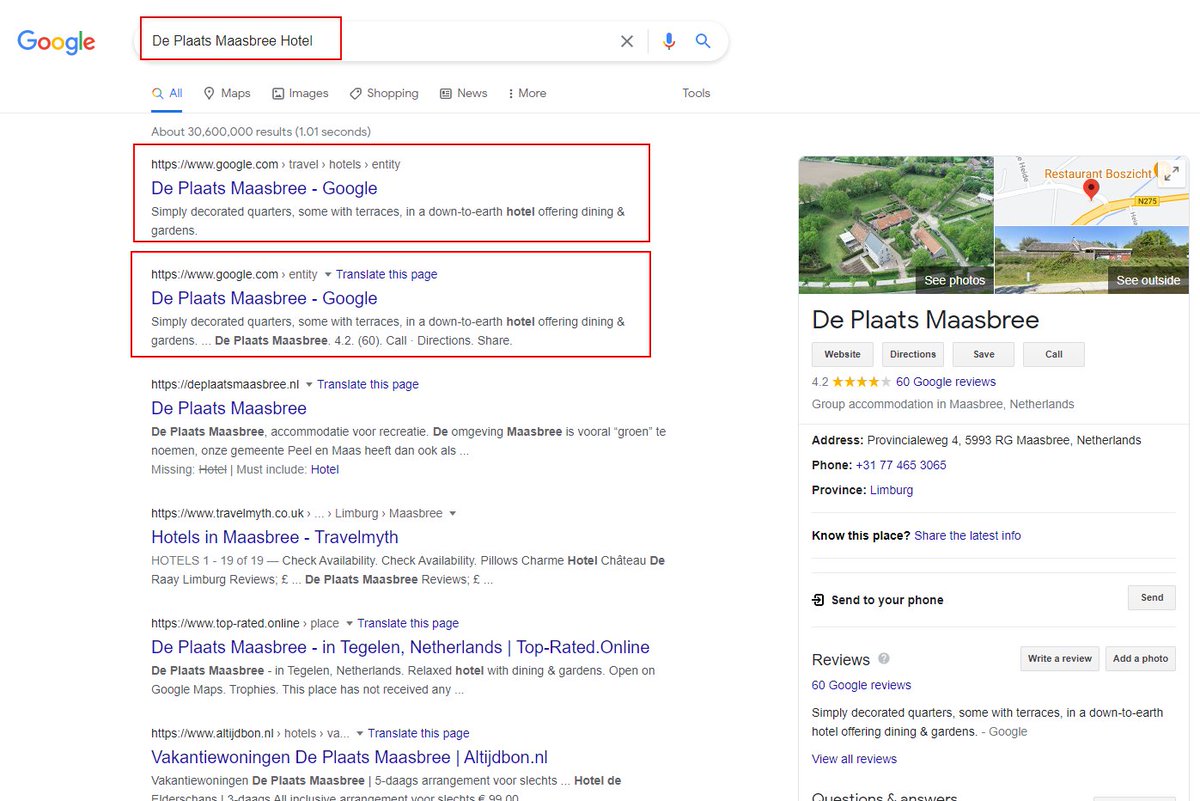
Task: Click the Save button
Action: click(983, 354)
